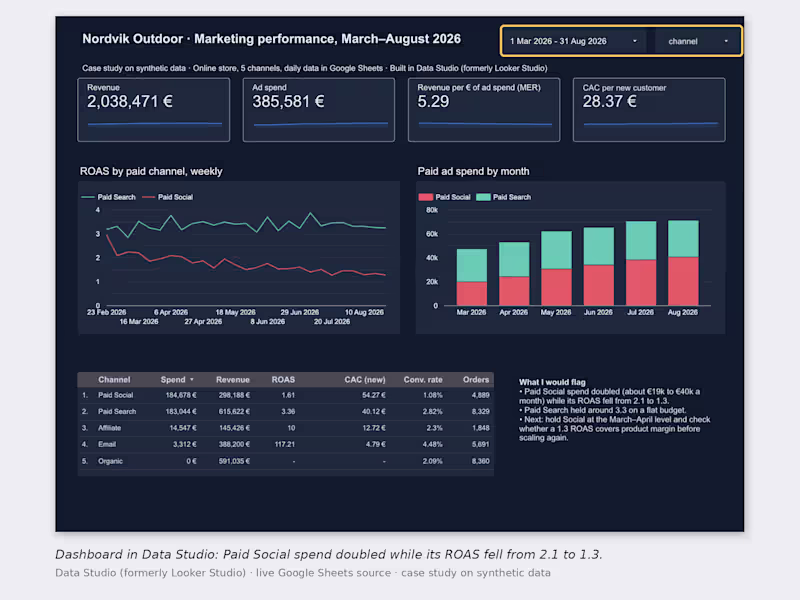Click red Paid Social swatch in spend legend
Screen dimensions: 800x600
coord(426,197)
